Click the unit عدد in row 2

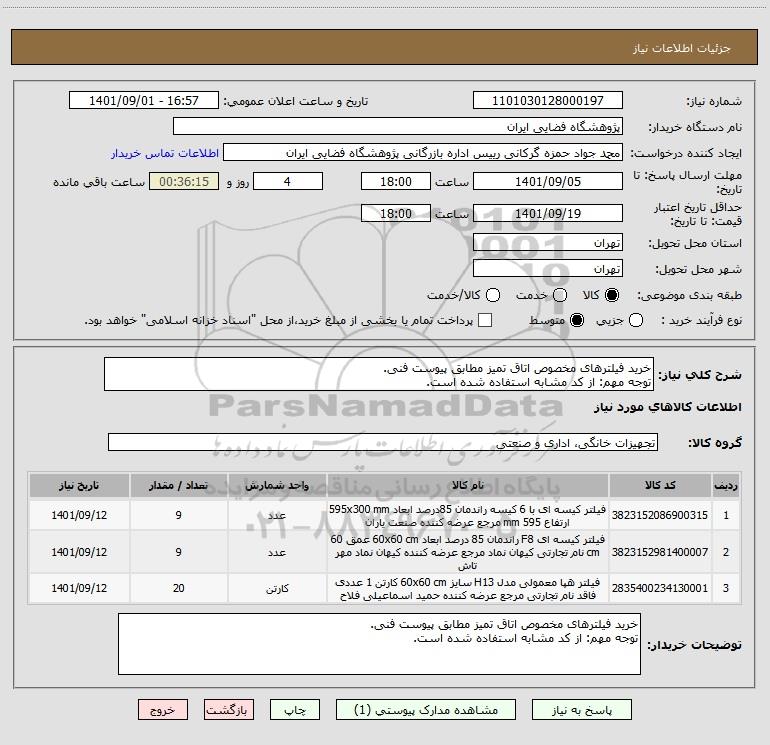pyautogui.click(x=277, y=552)
